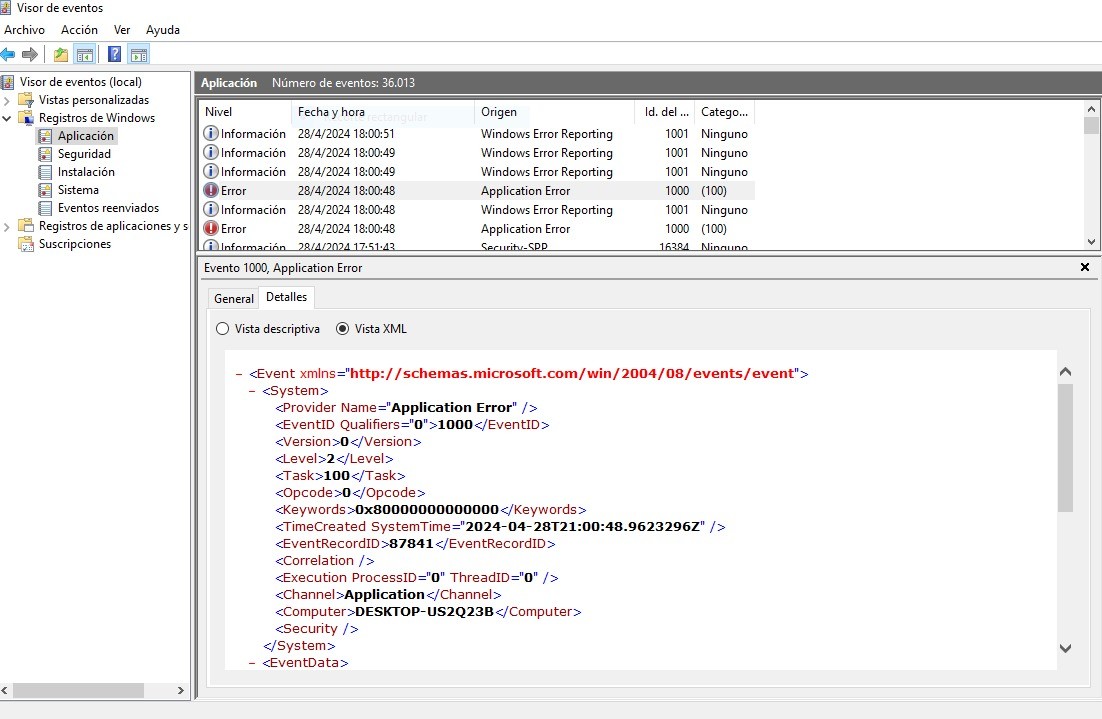Click the Registros de aplicaciones y servicios folder icon
The height and width of the screenshot is (719, 1102).
[x=26, y=226]
